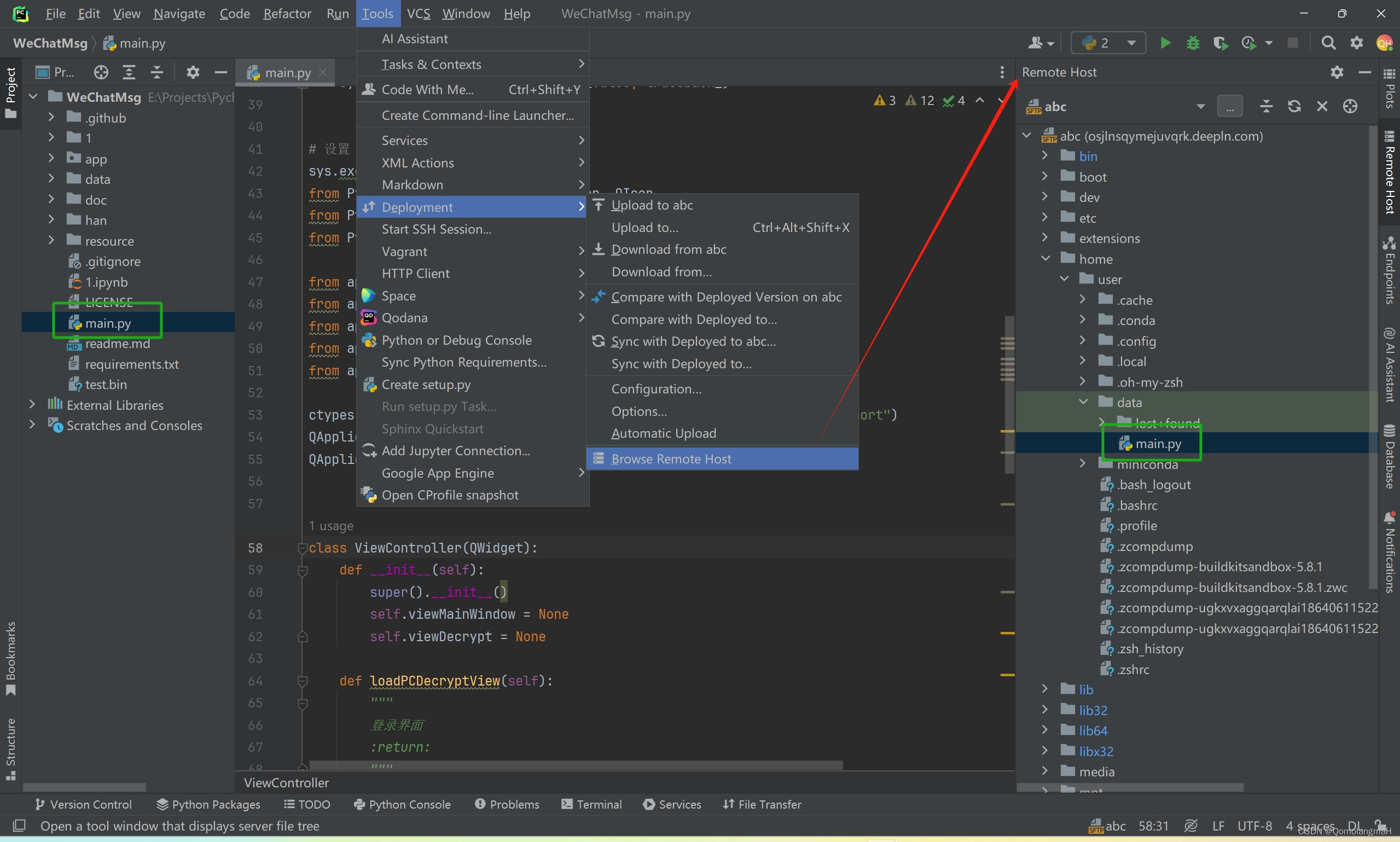Expand the resource folder in Project tree
Screen dimensions: 1400x842
51,240
